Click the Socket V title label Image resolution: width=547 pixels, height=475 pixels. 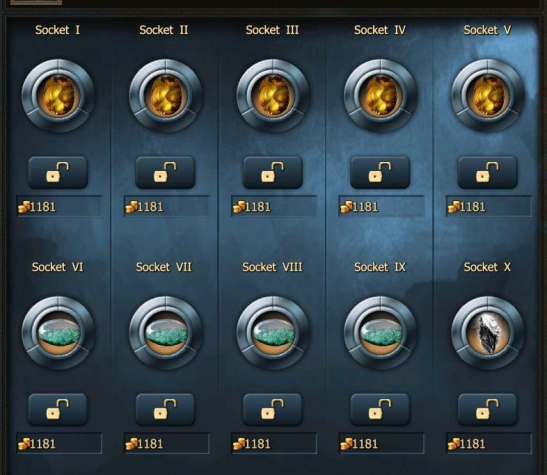[487, 30]
